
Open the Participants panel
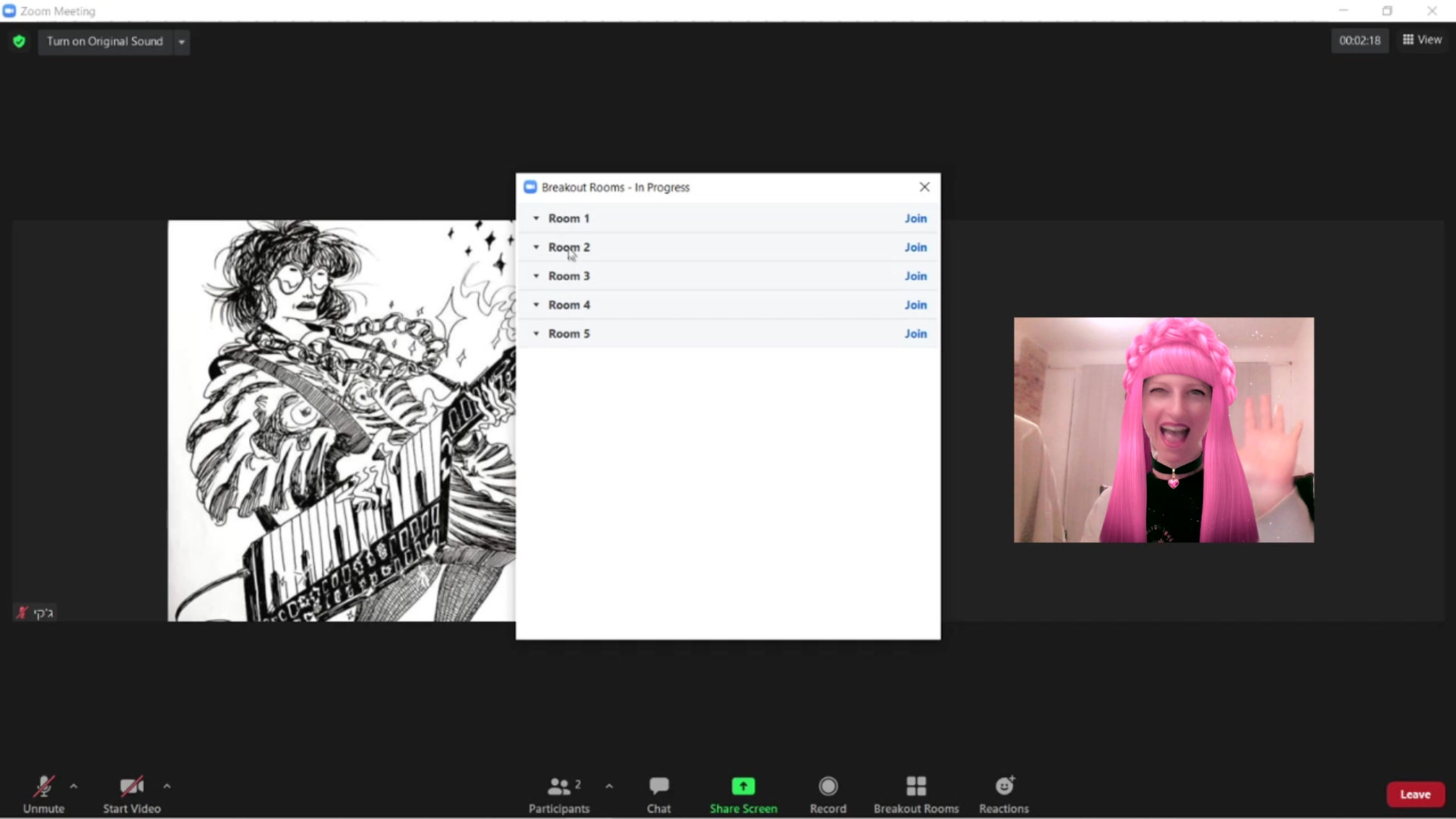click(x=559, y=794)
